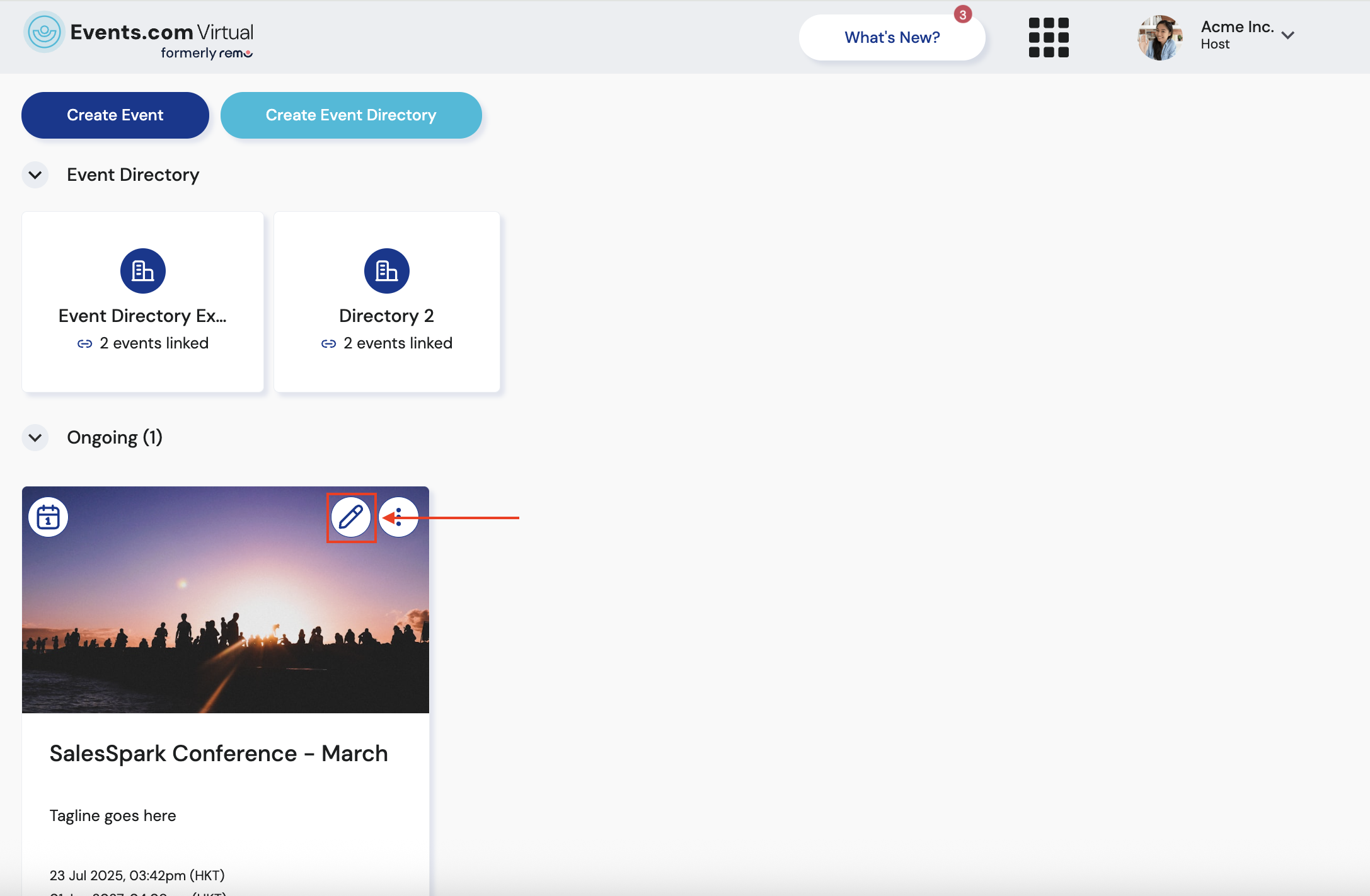
Task: Expand the Acme Inc. account dropdown
Action: [1287, 35]
